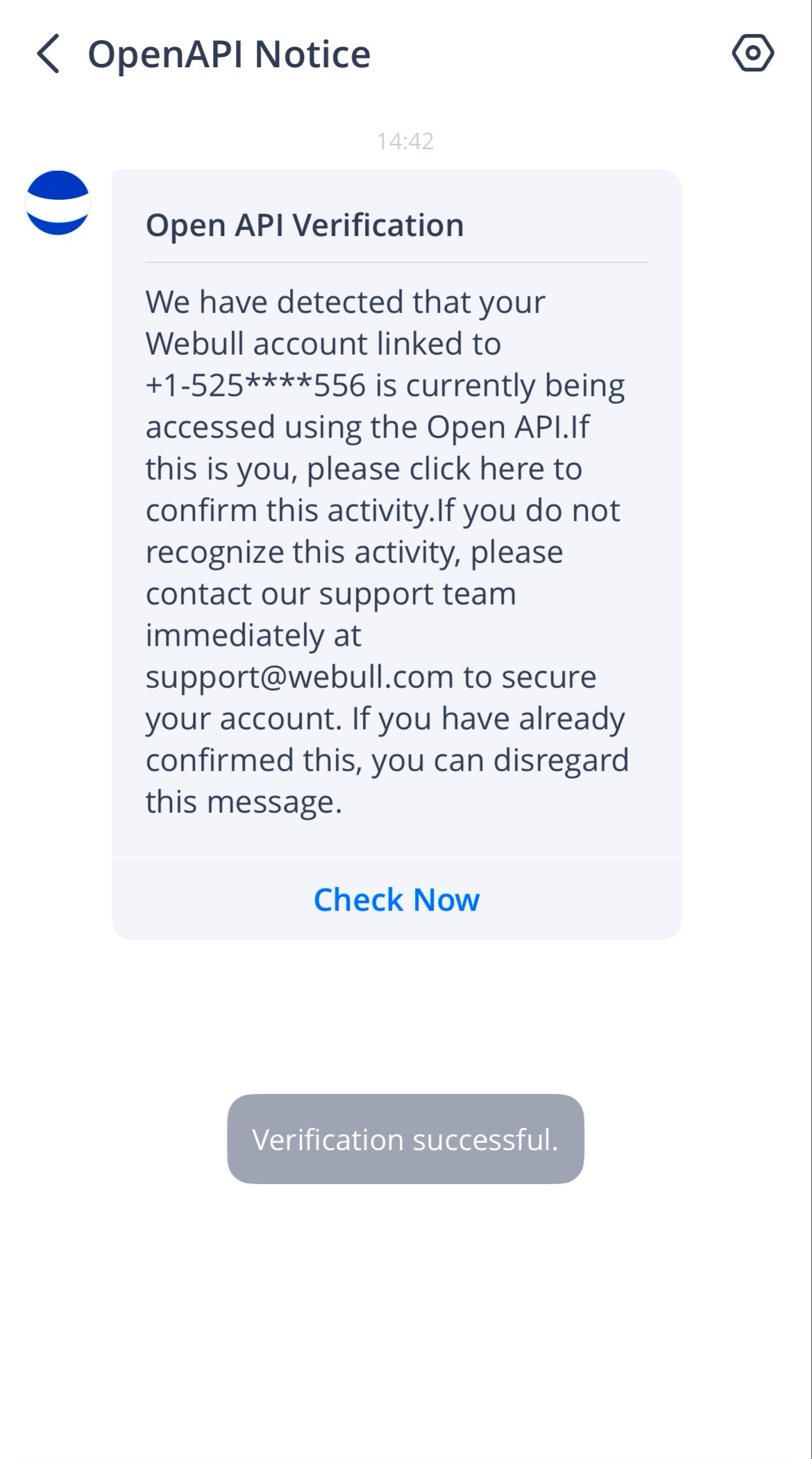Click "confirmed this, you can disregard" line
The image size is (812, 1459).
point(387,760)
